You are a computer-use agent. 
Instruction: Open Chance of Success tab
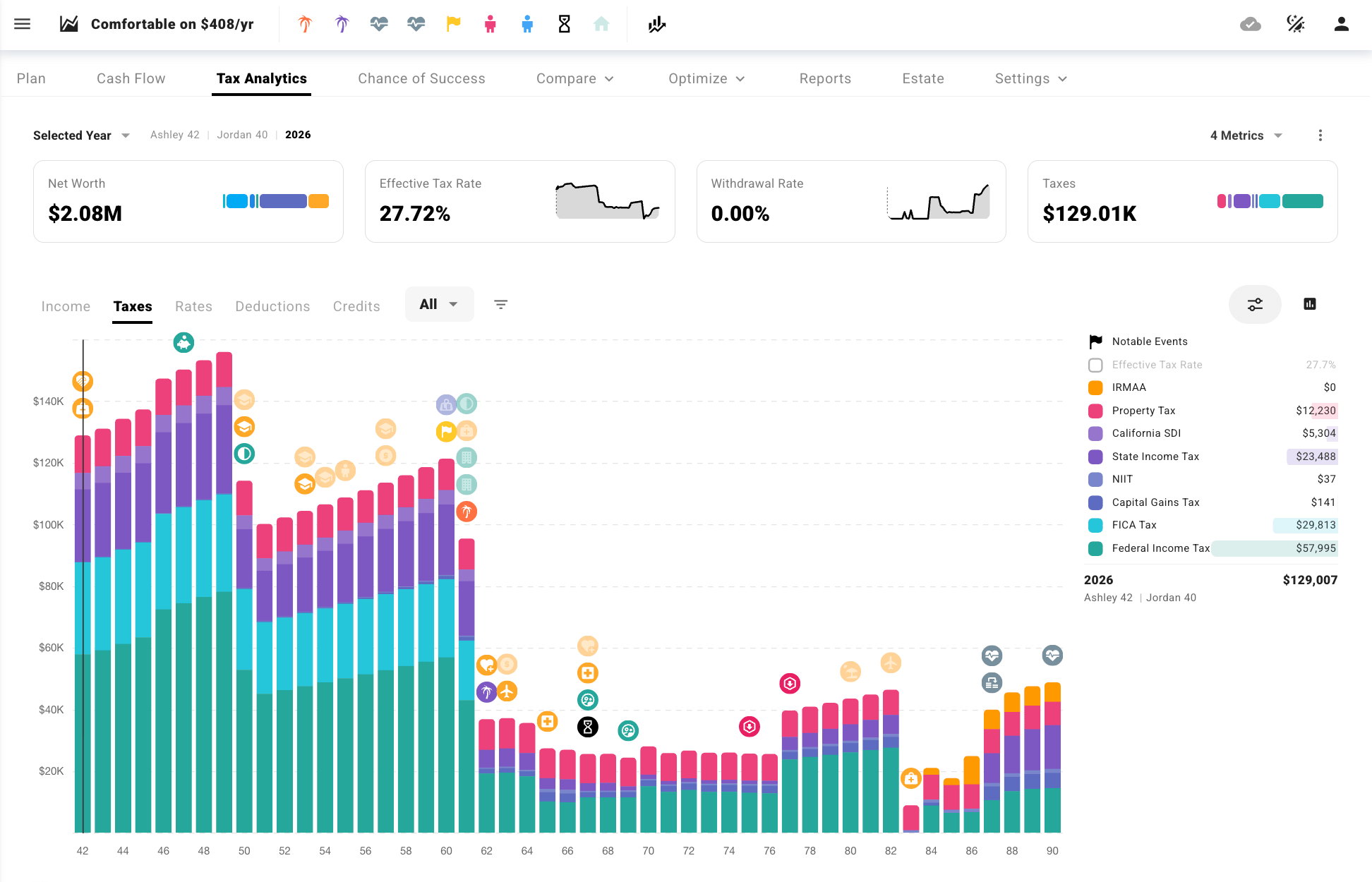click(x=421, y=78)
